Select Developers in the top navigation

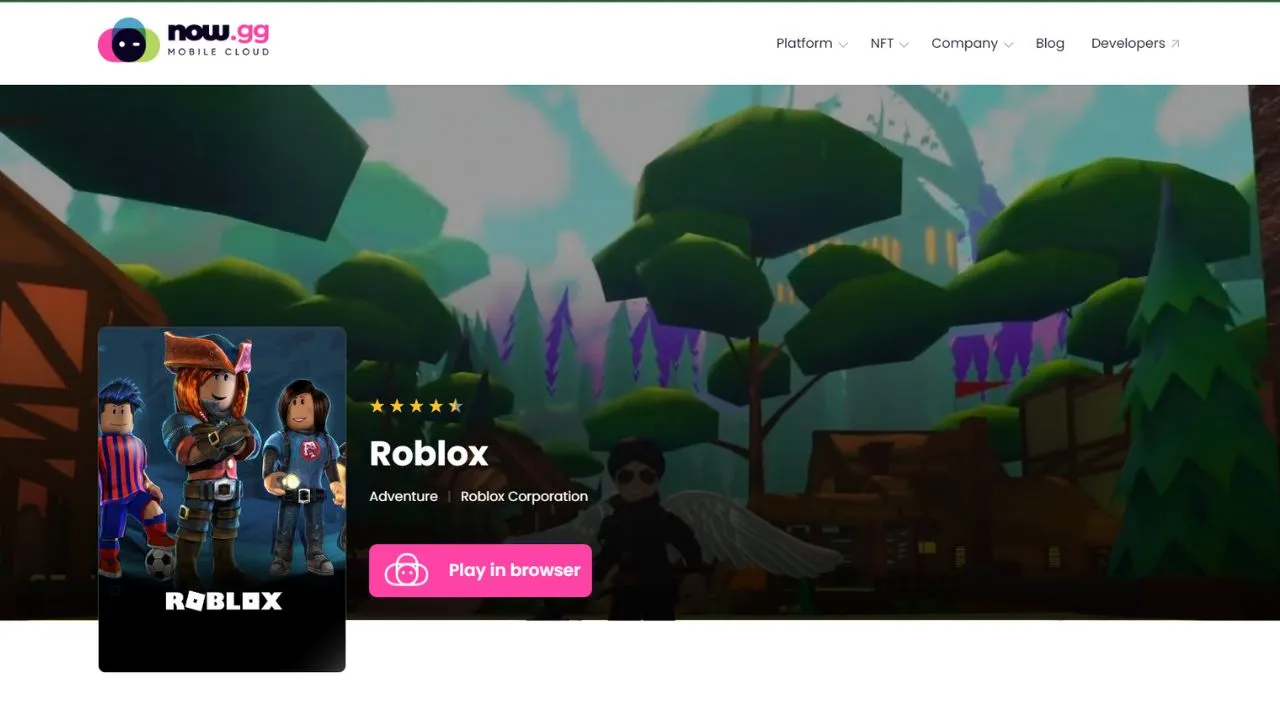click(x=1129, y=43)
